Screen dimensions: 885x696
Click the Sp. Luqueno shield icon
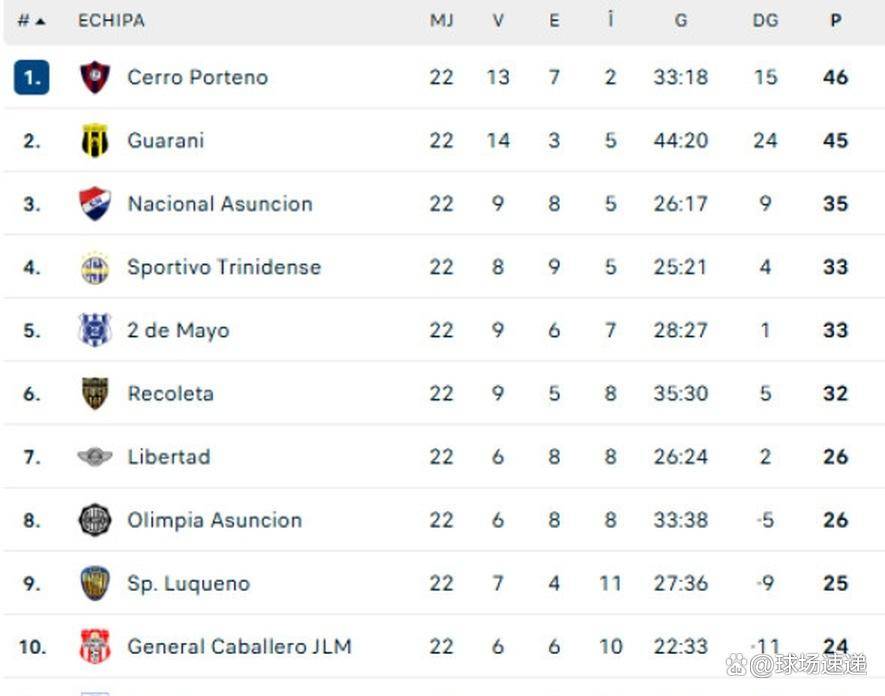click(95, 584)
